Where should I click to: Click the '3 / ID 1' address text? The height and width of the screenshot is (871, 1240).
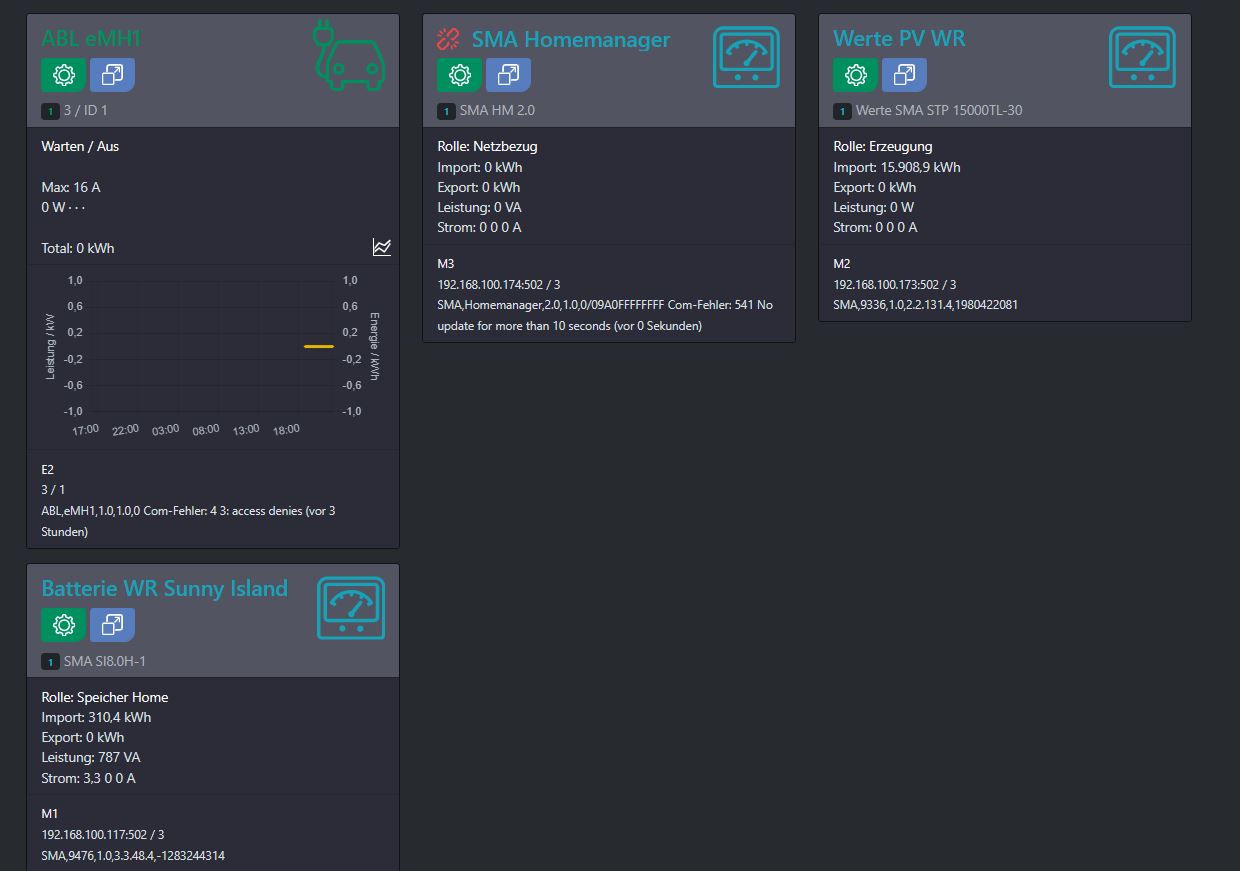(85, 111)
